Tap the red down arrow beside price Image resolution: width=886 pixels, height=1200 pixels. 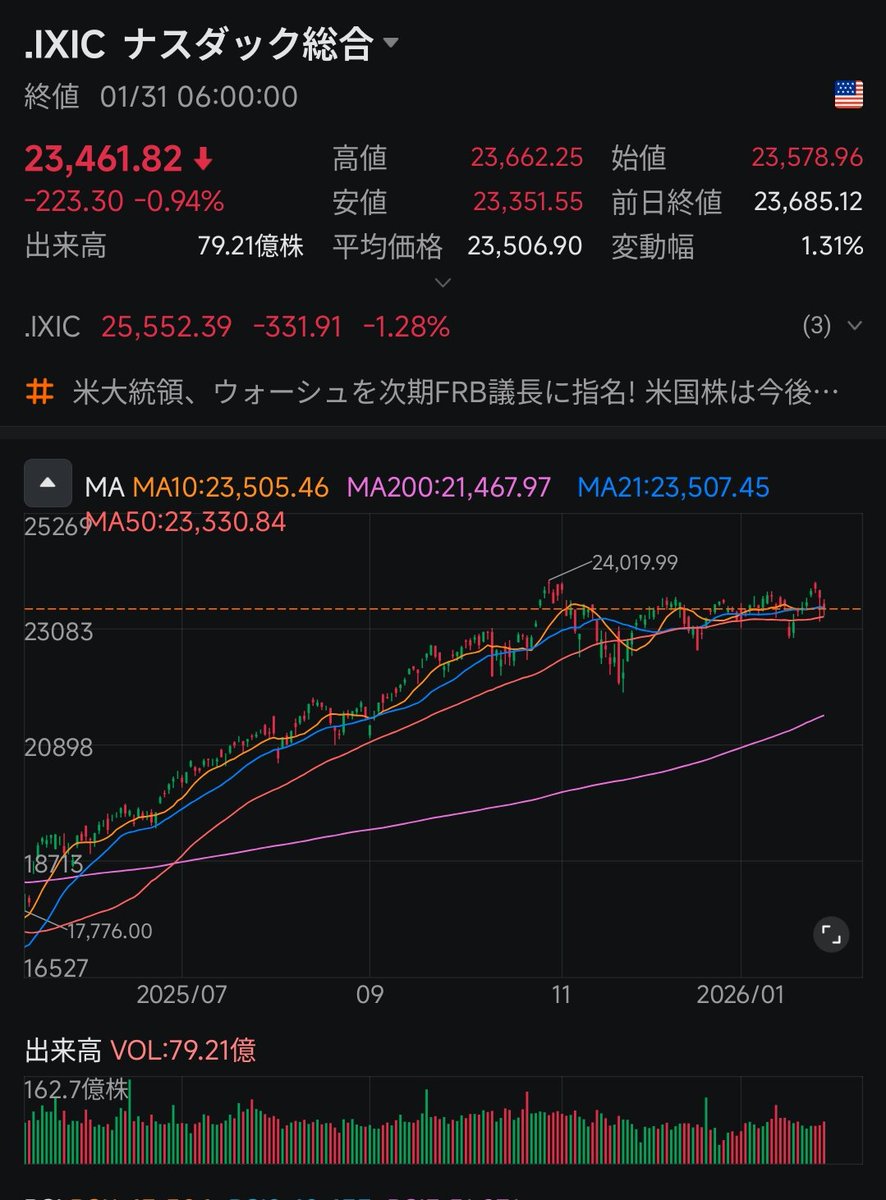click(x=204, y=159)
